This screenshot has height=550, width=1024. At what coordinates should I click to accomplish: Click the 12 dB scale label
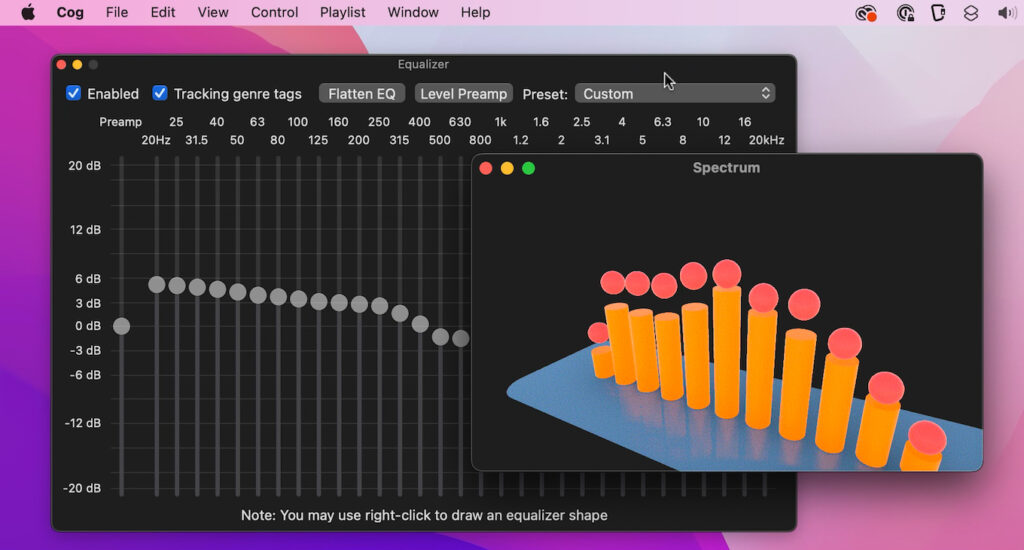[86, 230]
